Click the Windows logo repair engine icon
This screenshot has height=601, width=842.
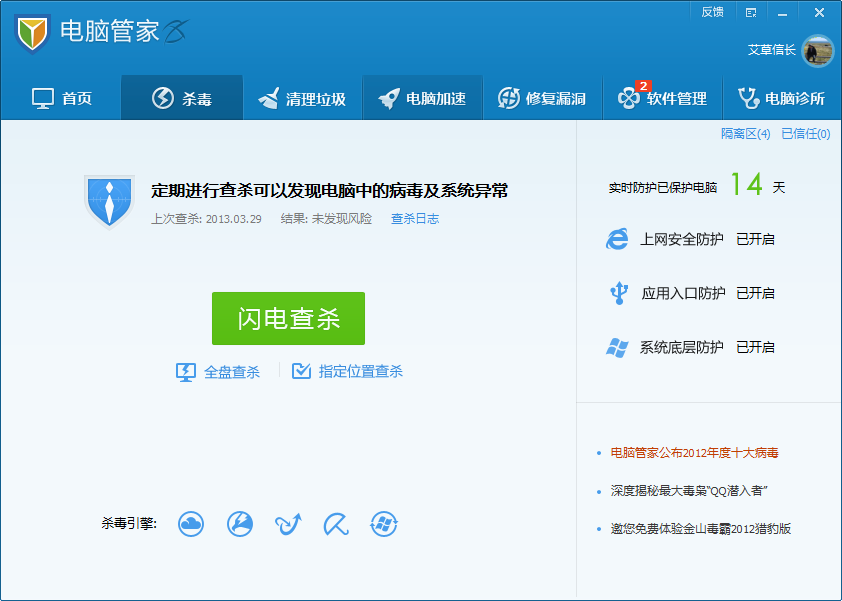pyautogui.click(x=384, y=523)
